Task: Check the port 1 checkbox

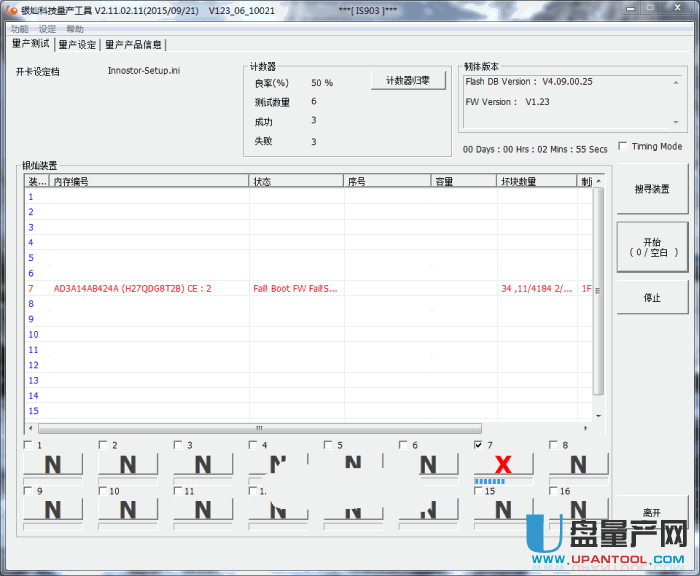Action: (x=28, y=445)
